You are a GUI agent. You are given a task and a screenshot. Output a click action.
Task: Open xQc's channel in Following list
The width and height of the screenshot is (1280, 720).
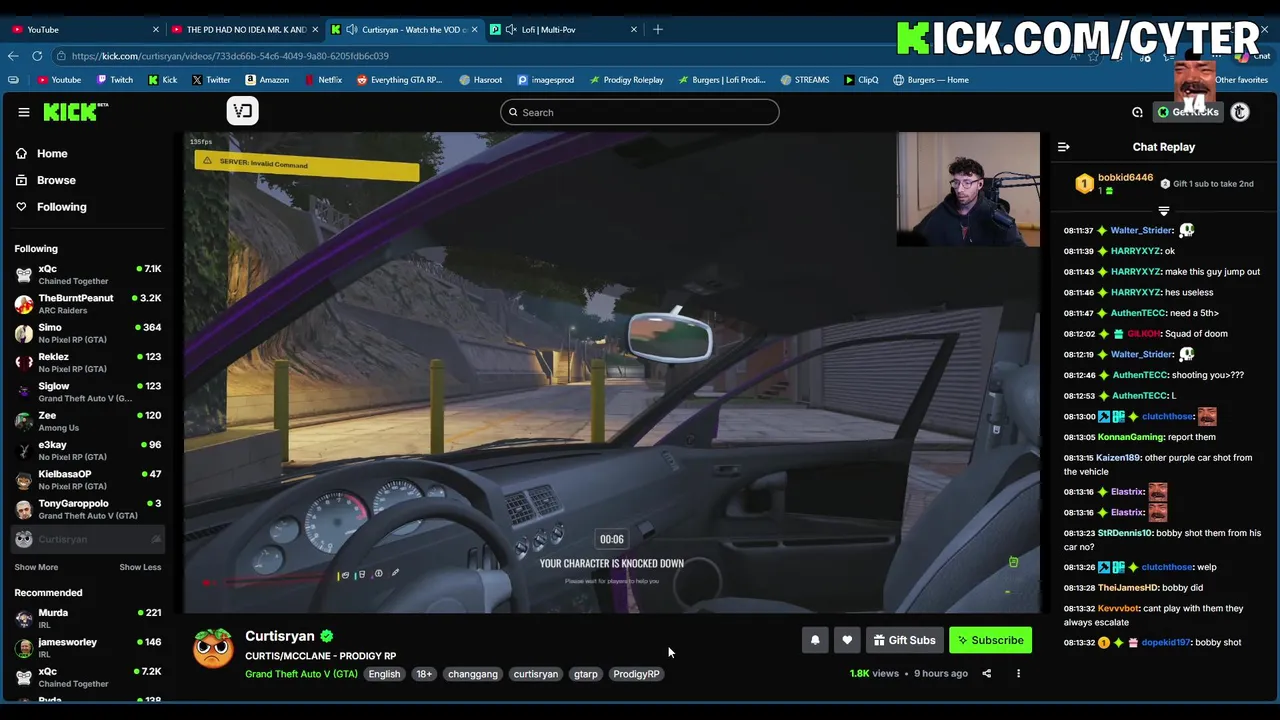(88, 275)
